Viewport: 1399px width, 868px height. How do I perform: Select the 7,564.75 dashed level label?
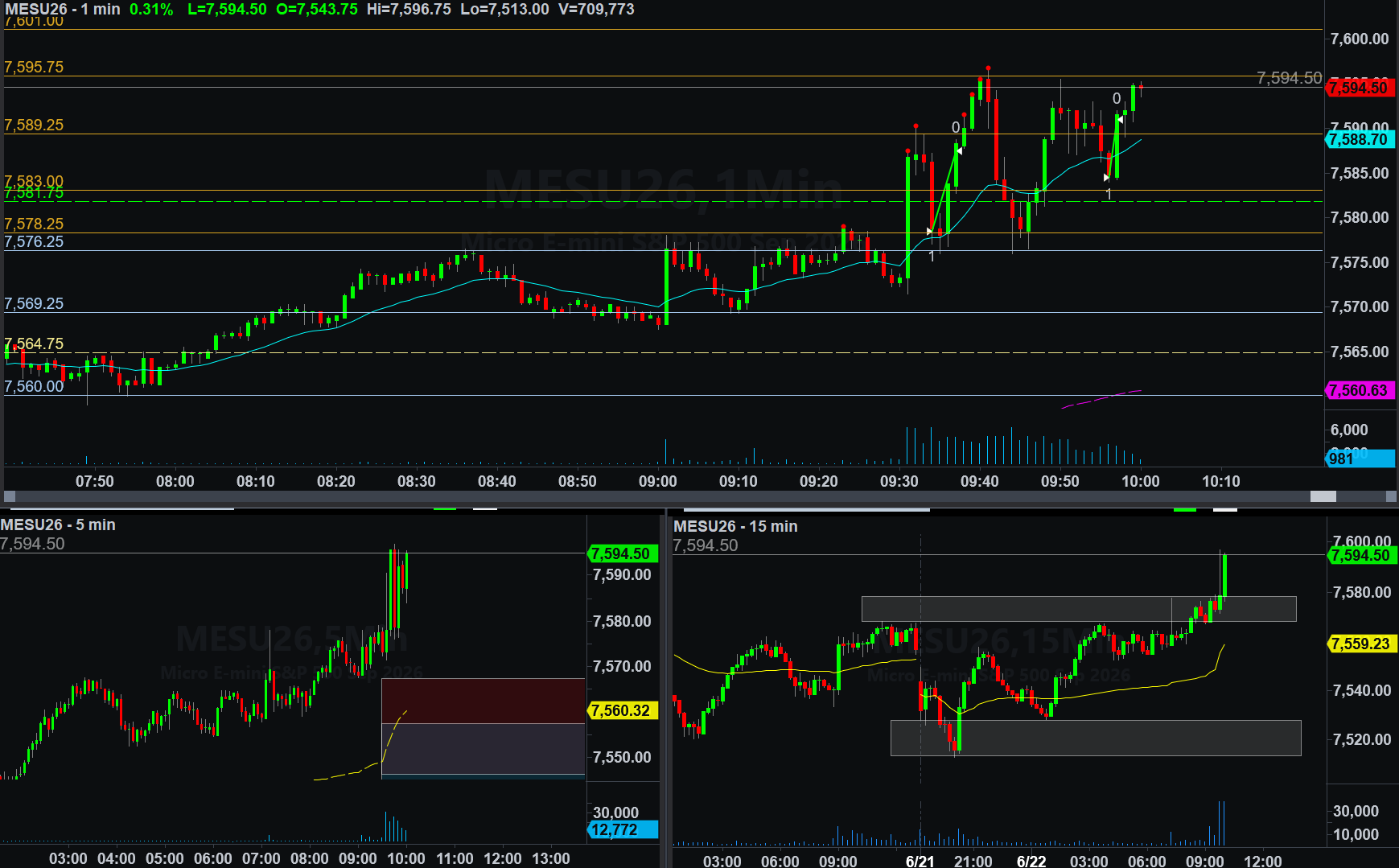tap(34, 343)
